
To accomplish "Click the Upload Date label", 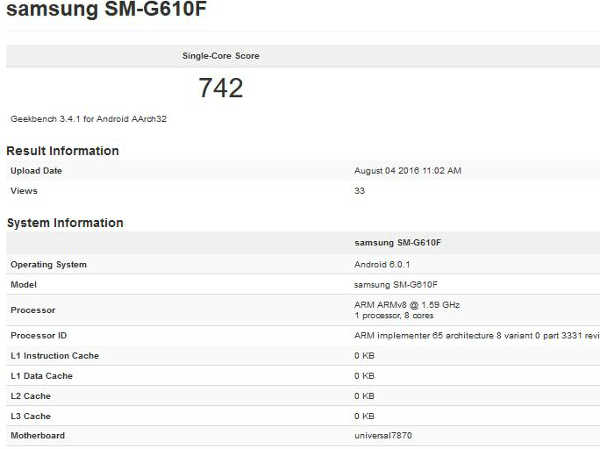I will (36, 171).
